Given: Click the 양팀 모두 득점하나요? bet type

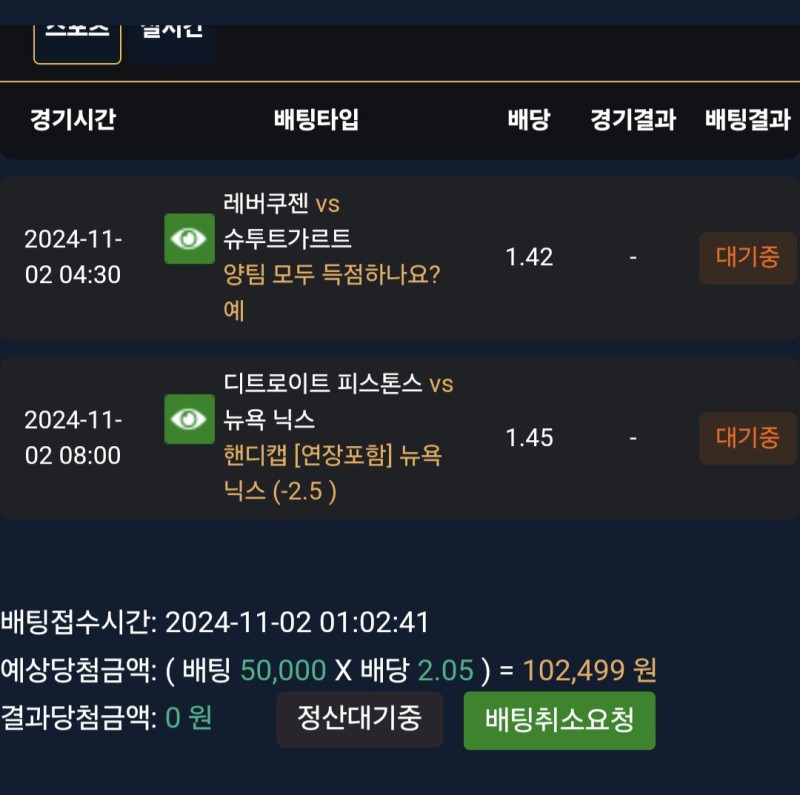Looking at the screenshot, I should click(332, 275).
